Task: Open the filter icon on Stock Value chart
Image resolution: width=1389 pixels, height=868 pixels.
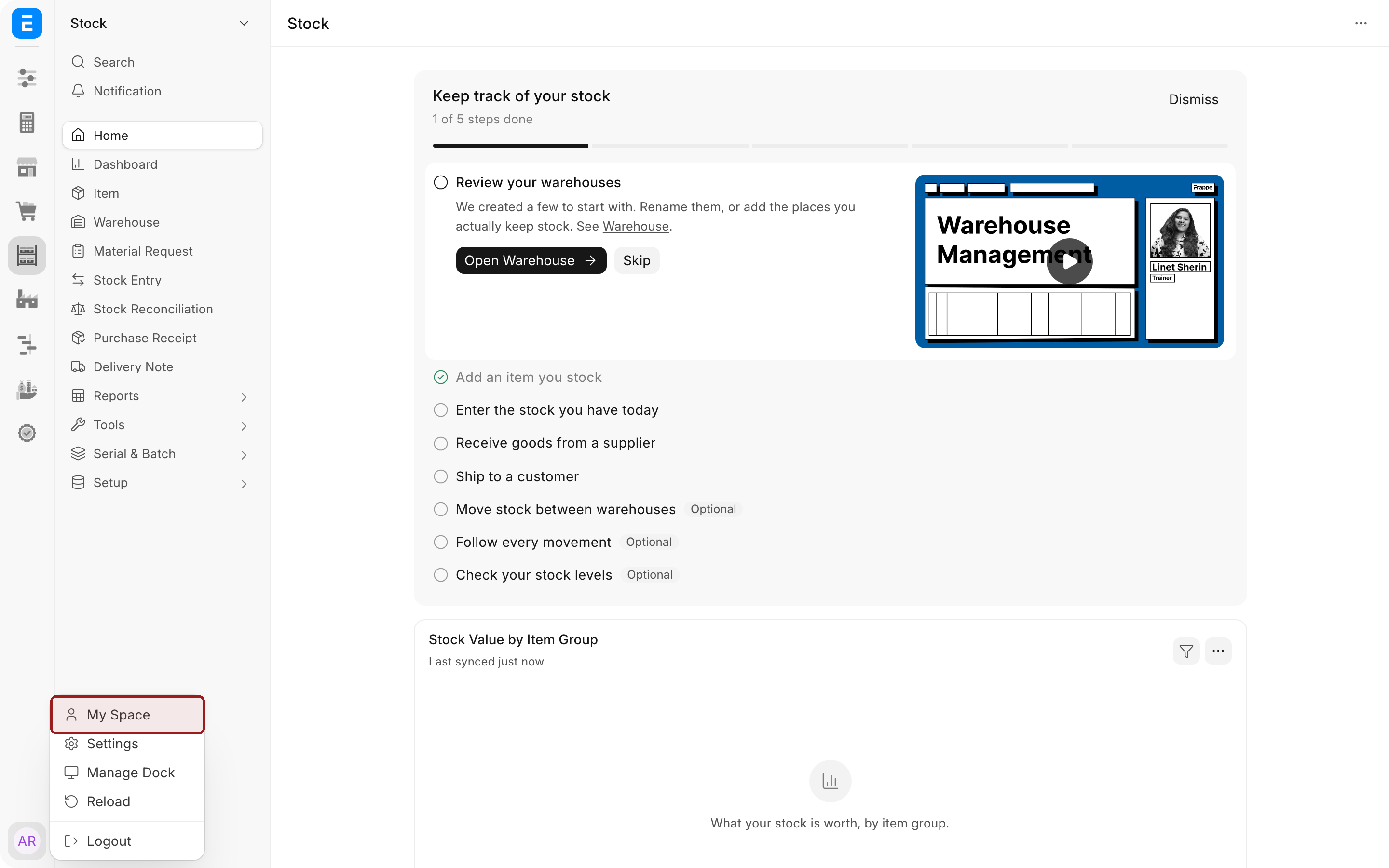Action: (x=1186, y=651)
